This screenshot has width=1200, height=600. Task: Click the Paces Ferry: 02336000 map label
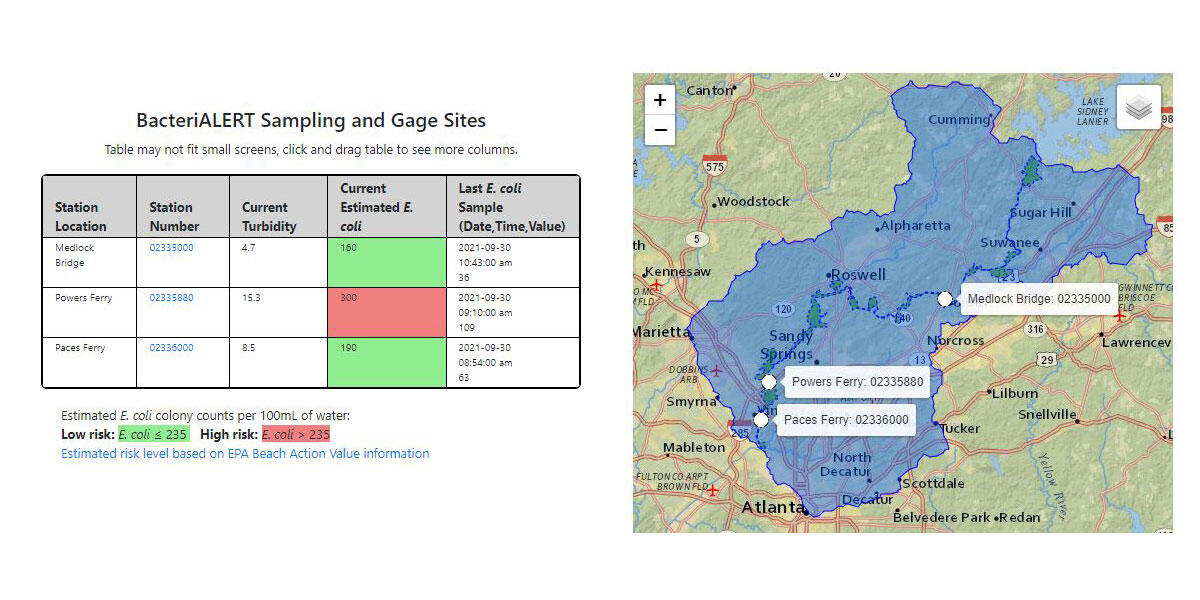tap(846, 420)
